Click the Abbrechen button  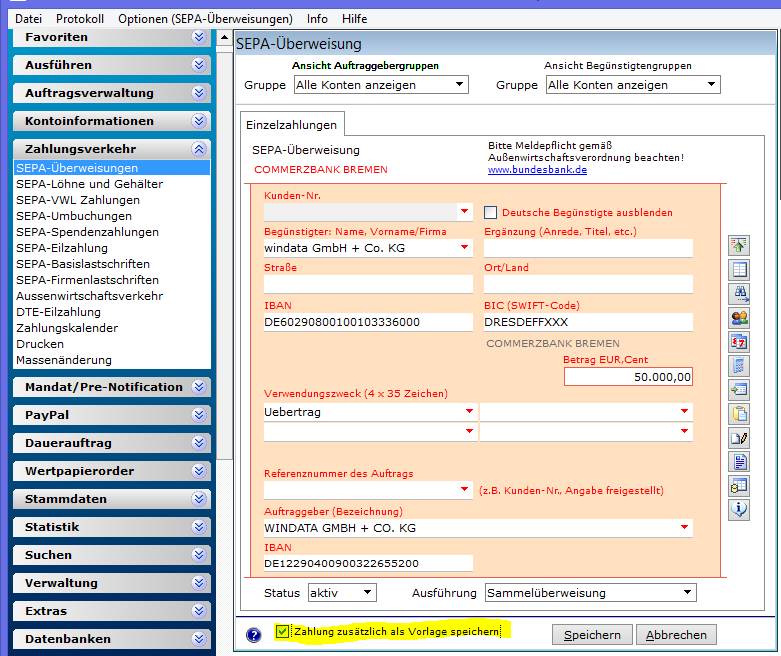676,635
